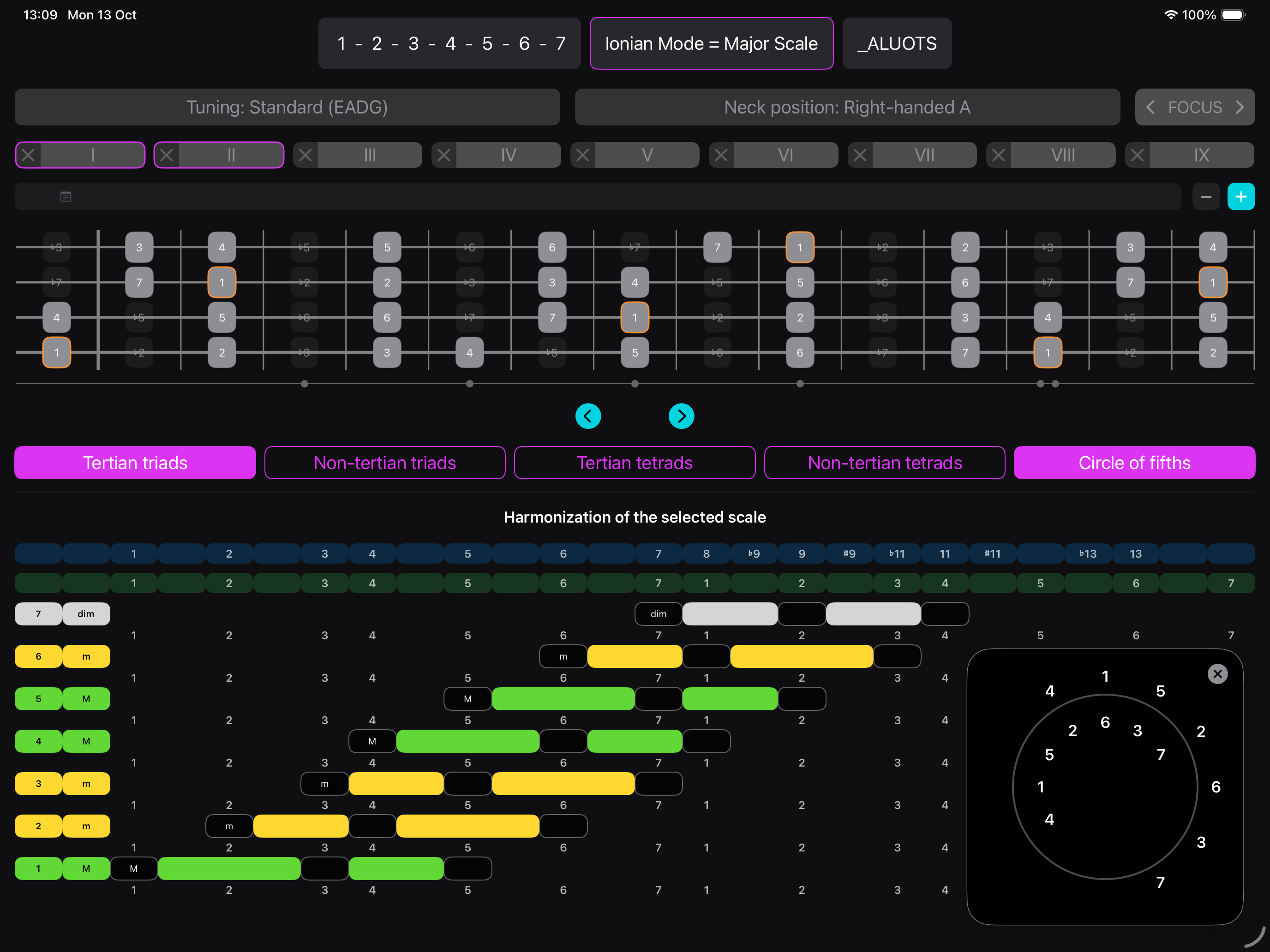Select the 6 m chord row label

[62, 656]
